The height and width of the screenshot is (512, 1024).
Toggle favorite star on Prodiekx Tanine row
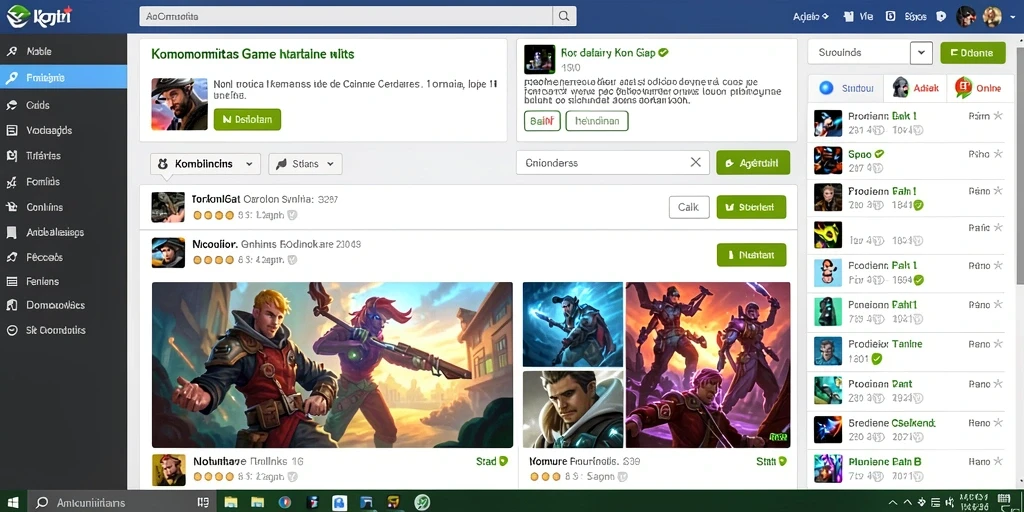[998, 344]
